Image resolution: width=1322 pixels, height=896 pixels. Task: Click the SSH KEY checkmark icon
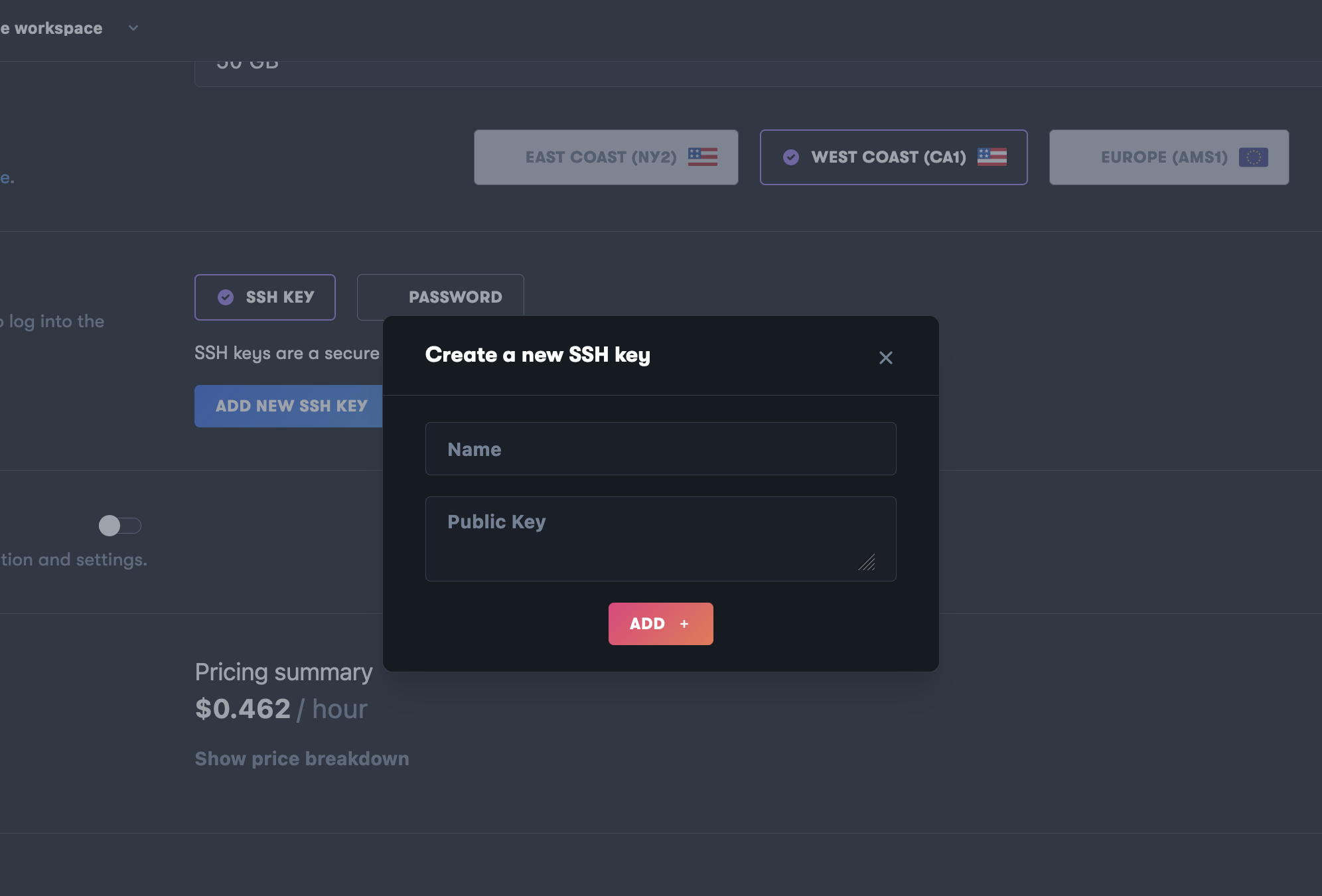click(226, 297)
